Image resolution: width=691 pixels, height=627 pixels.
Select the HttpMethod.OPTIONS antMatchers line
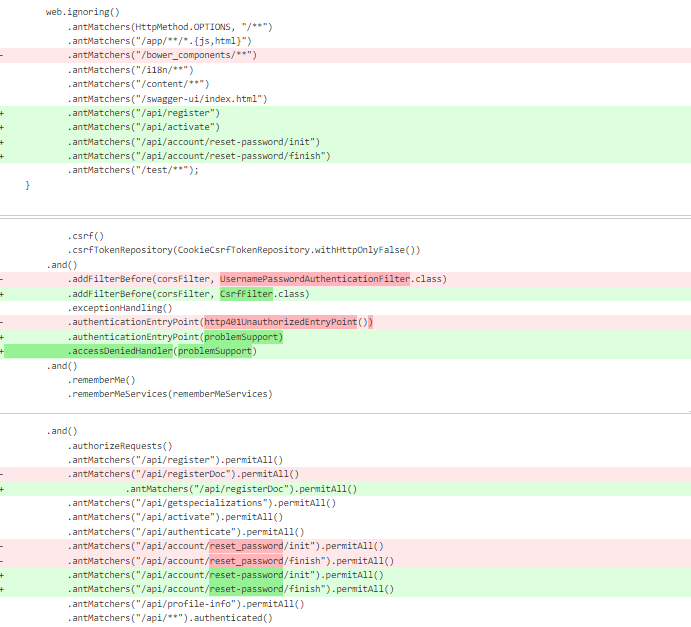pos(170,27)
